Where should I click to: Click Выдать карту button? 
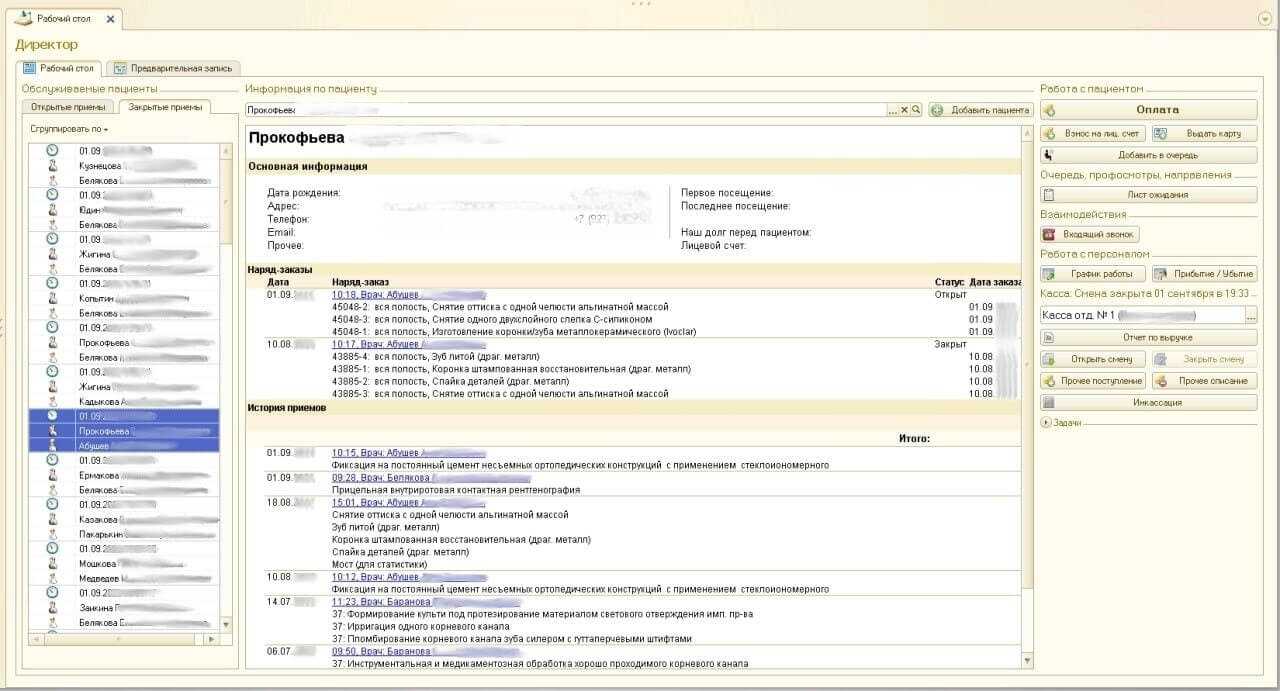coord(1204,134)
